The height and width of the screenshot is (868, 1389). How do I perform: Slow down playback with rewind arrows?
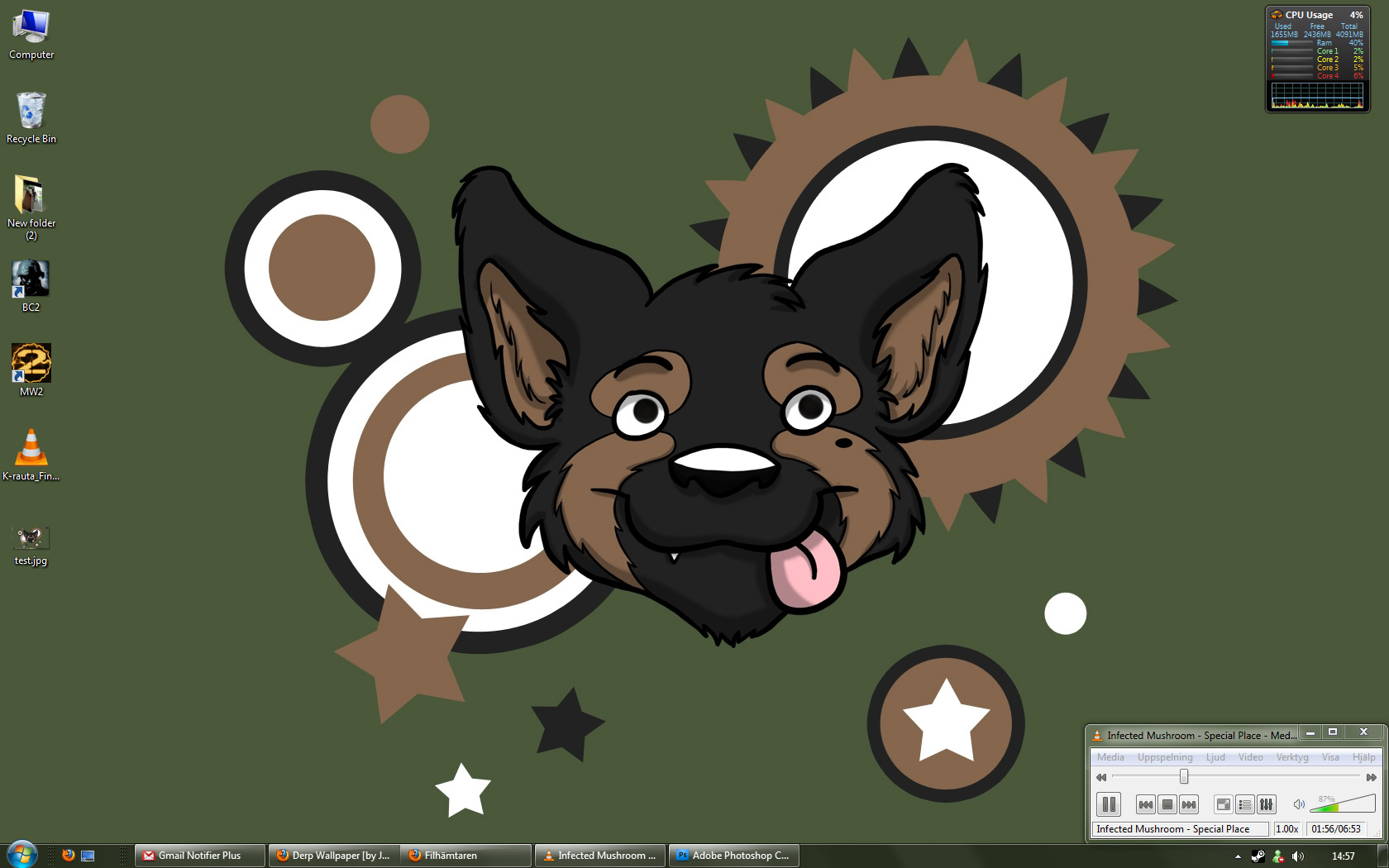click(x=1101, y=777)
